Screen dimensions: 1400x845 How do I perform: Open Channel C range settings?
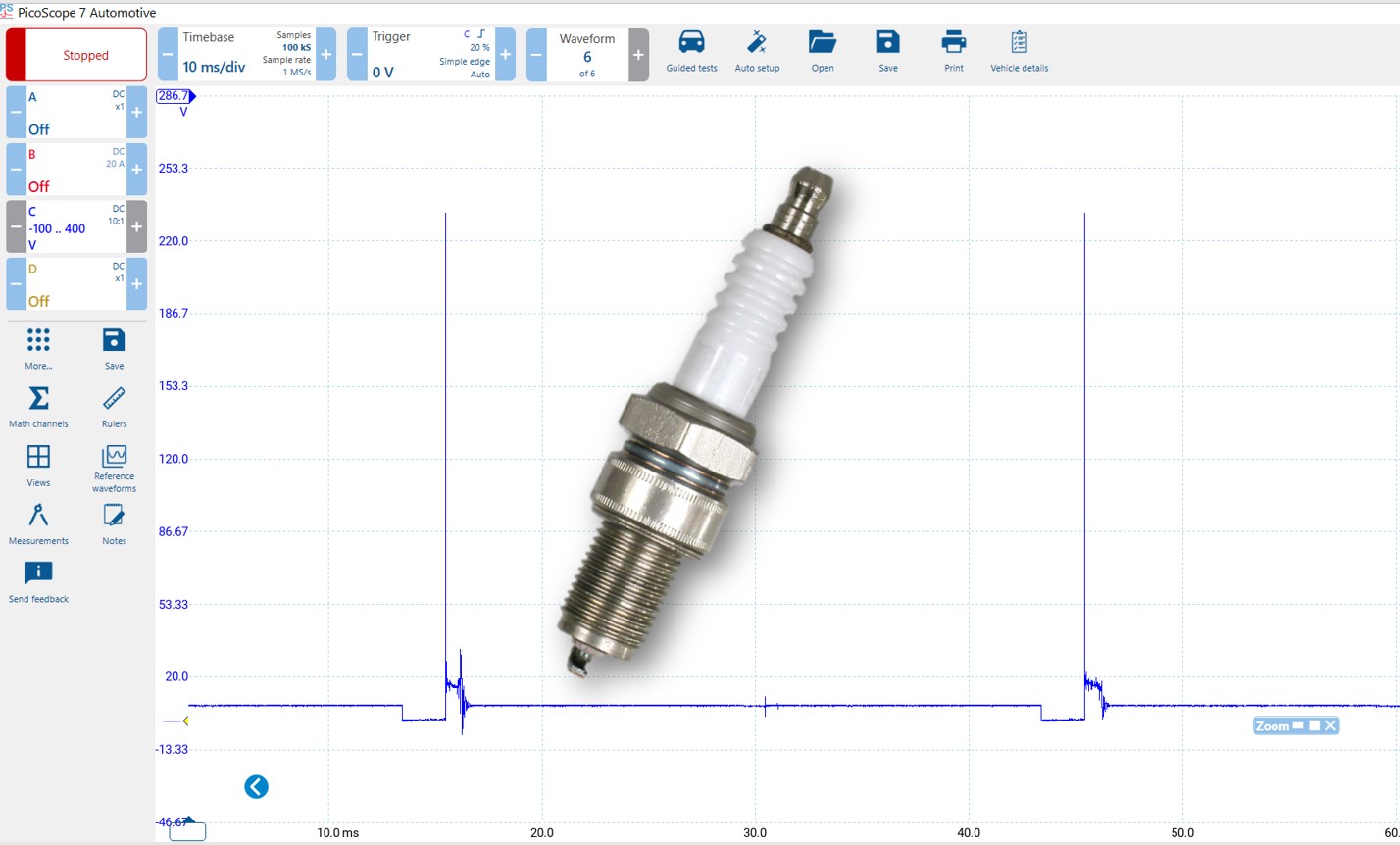pyautogui.click(x=75, y=226)
